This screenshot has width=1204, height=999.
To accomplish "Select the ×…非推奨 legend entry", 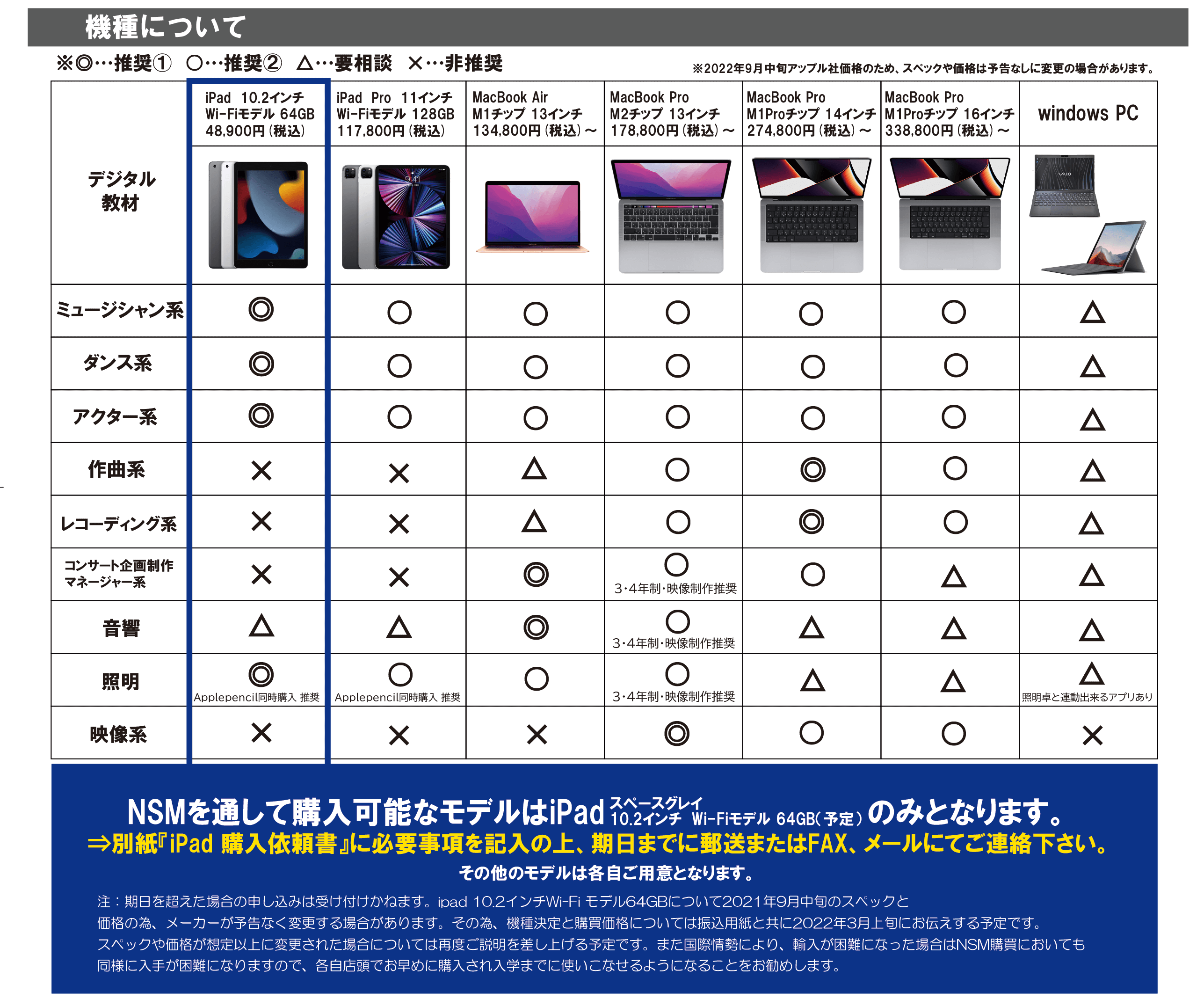I will coord(455,63).
